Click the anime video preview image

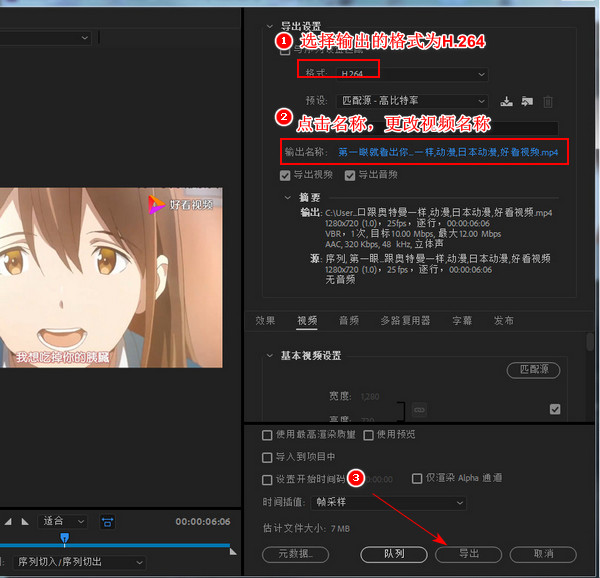[x=111, y=277]
